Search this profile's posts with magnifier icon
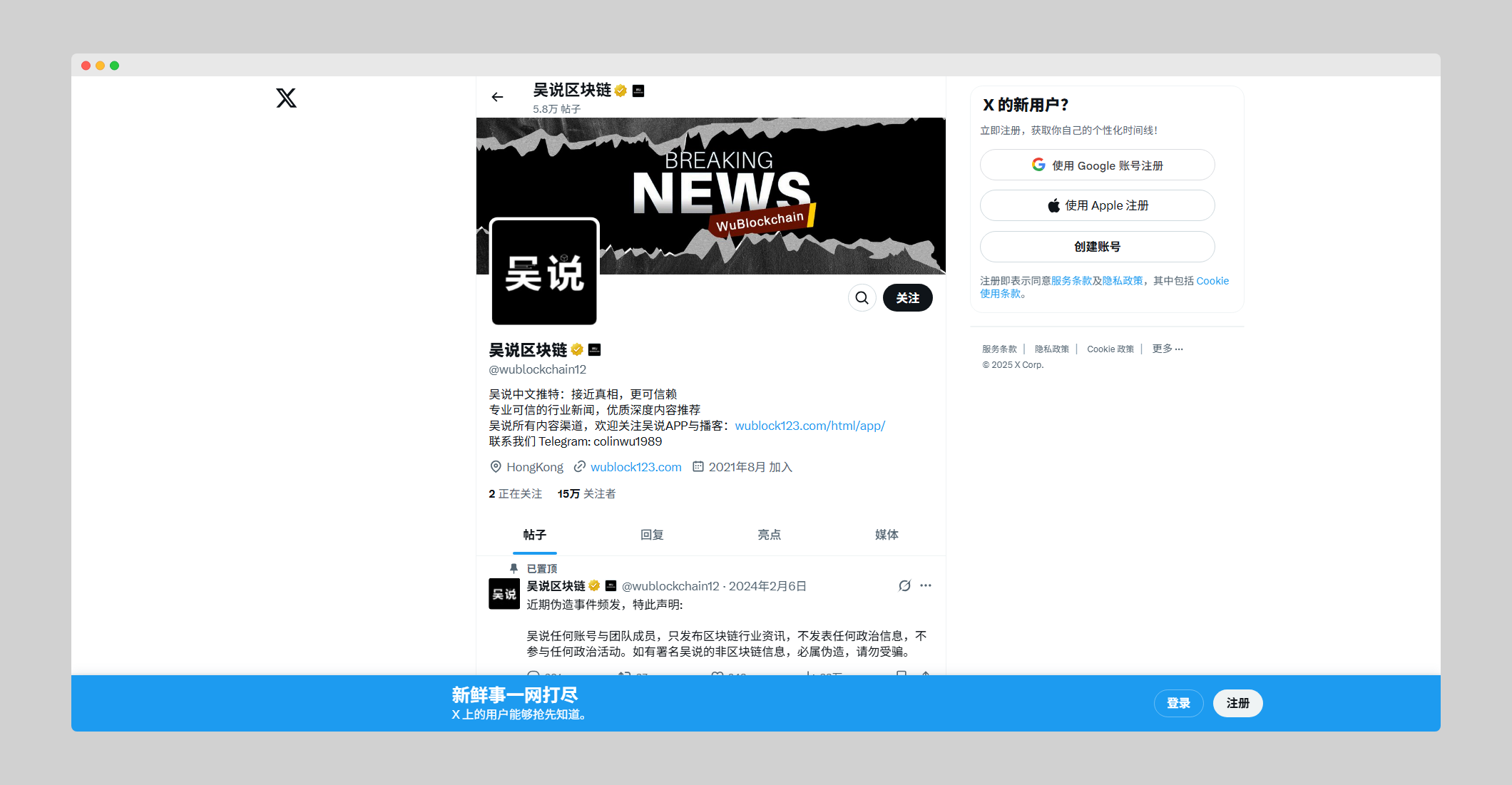The image size is (1512, 785). [x=862, y=297]
